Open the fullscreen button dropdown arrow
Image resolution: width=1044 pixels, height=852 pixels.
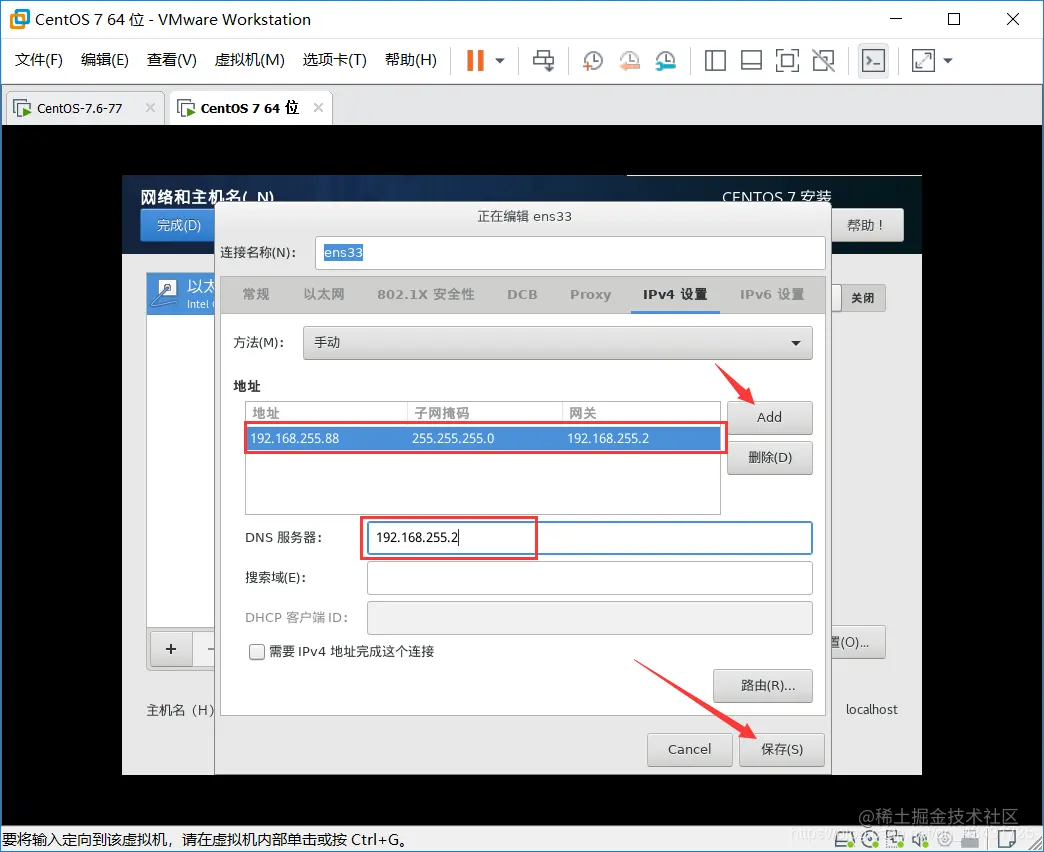947,60
